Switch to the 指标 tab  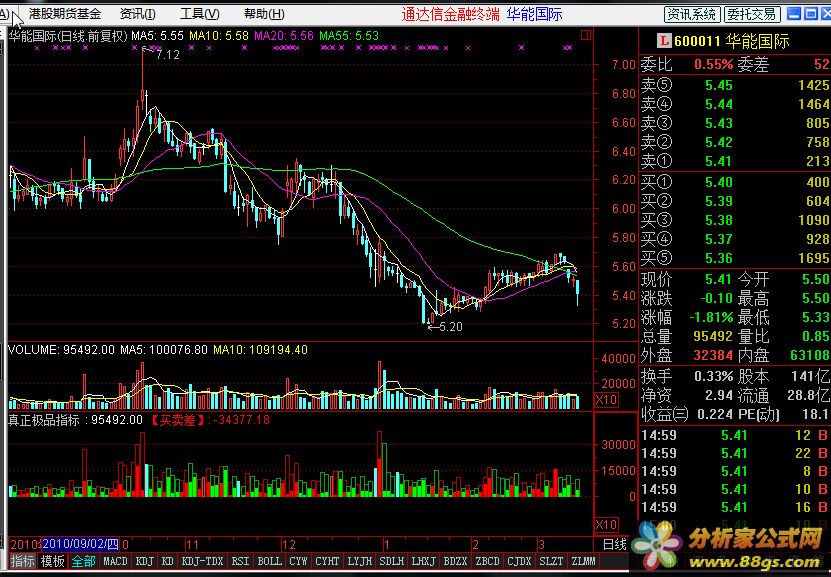click(x=23, y=561)
